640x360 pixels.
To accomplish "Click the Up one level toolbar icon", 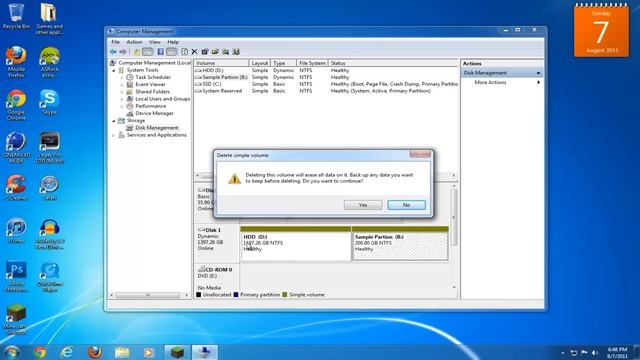I will pyautogui.click(x=137, y=52).
